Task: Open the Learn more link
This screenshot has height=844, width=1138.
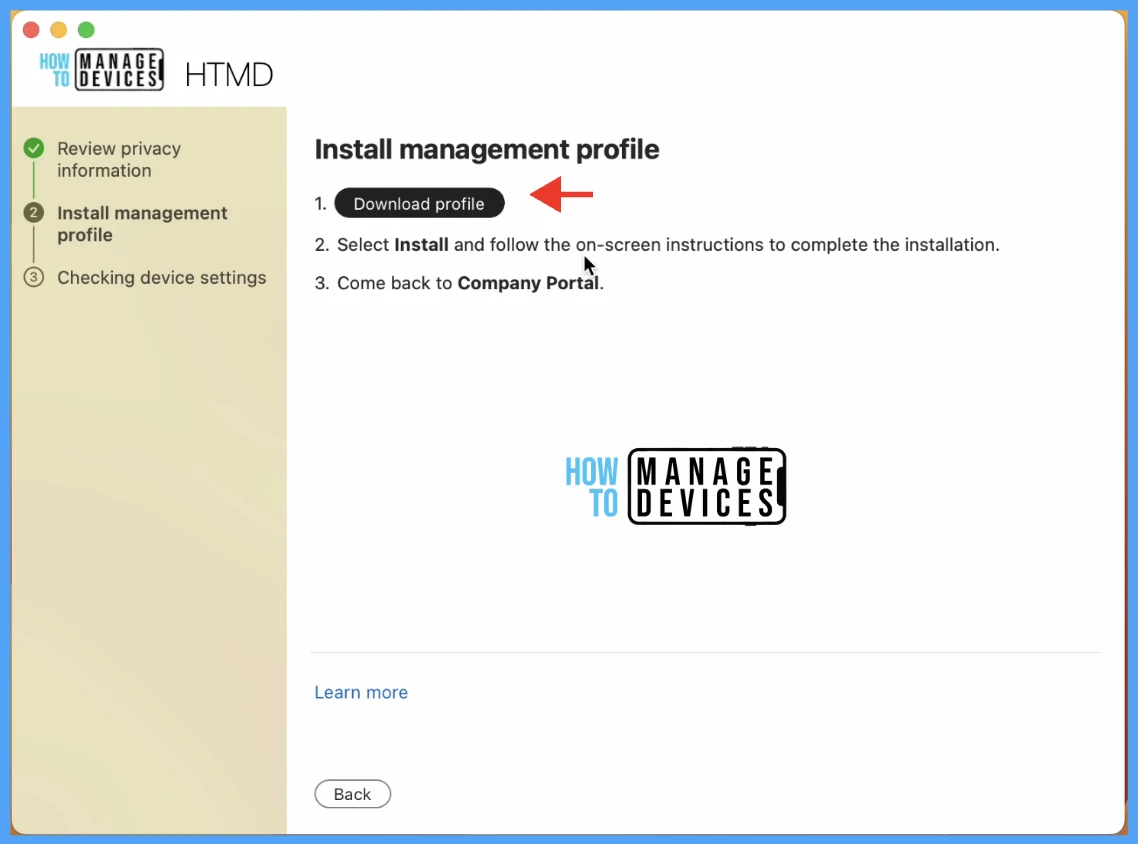Action: [361, 692]
